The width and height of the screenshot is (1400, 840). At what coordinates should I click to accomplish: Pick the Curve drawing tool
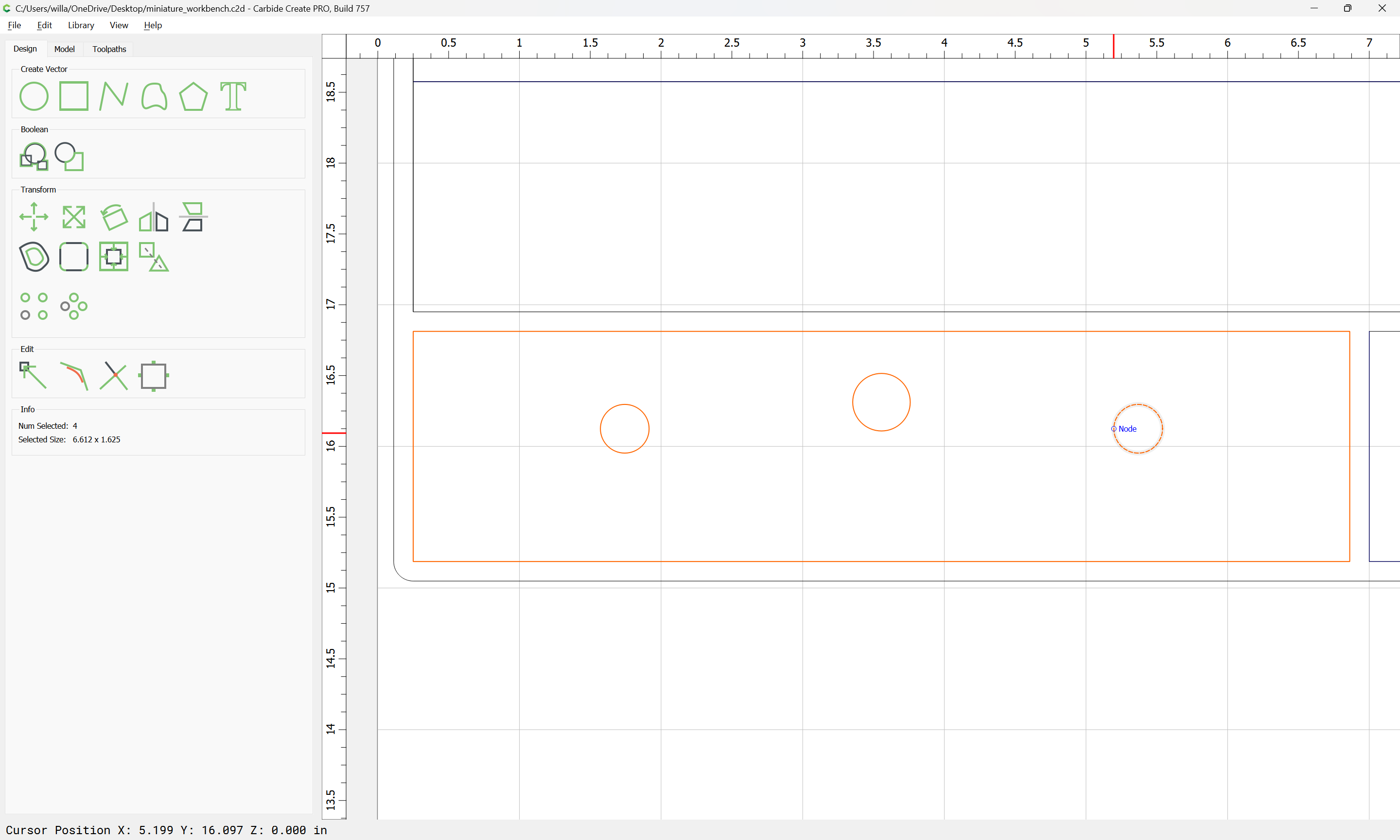click(x=154, y=96)
